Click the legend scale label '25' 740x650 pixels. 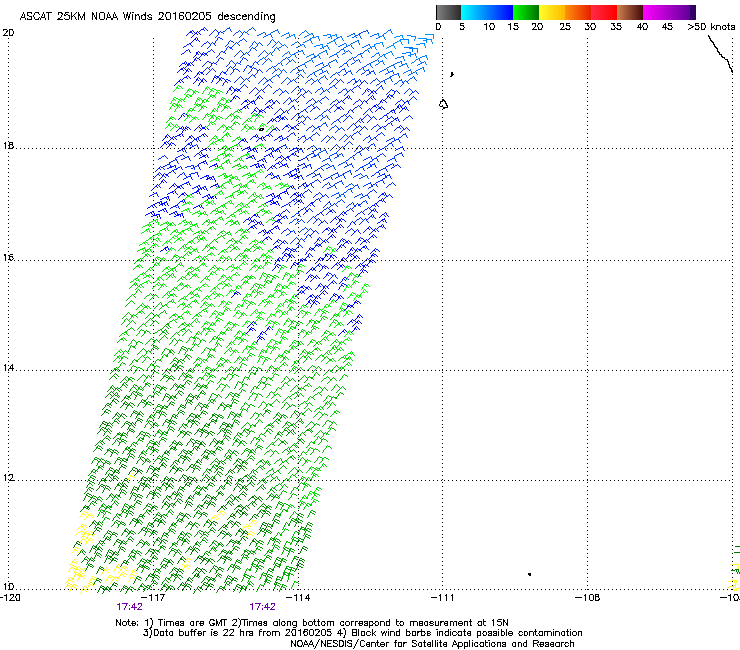pos(565,27)
